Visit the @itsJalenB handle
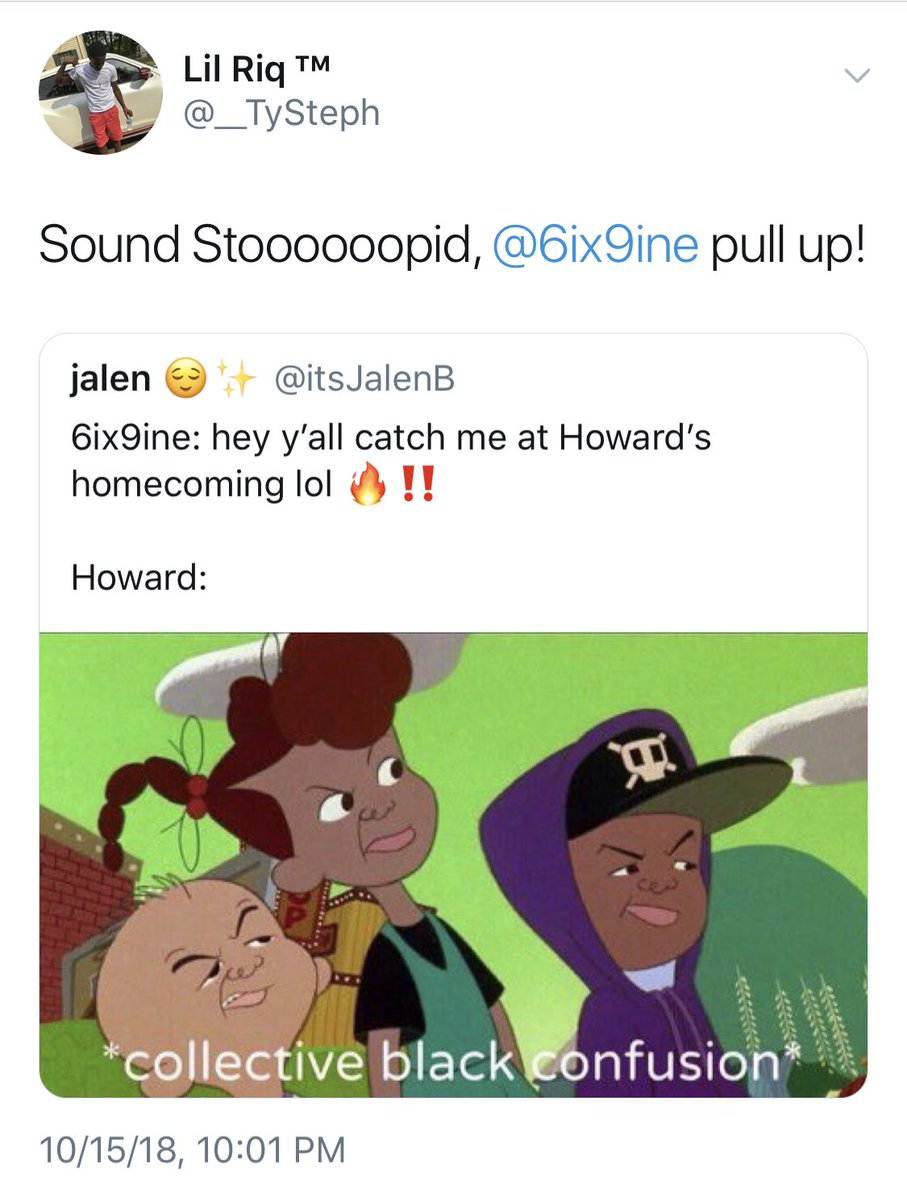This screenshot has width=907, height=1200. point(364,379)
